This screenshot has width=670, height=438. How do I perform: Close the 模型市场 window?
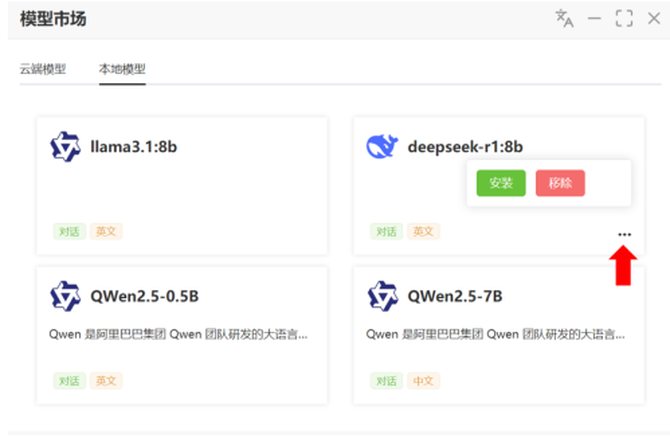point(654,18)
